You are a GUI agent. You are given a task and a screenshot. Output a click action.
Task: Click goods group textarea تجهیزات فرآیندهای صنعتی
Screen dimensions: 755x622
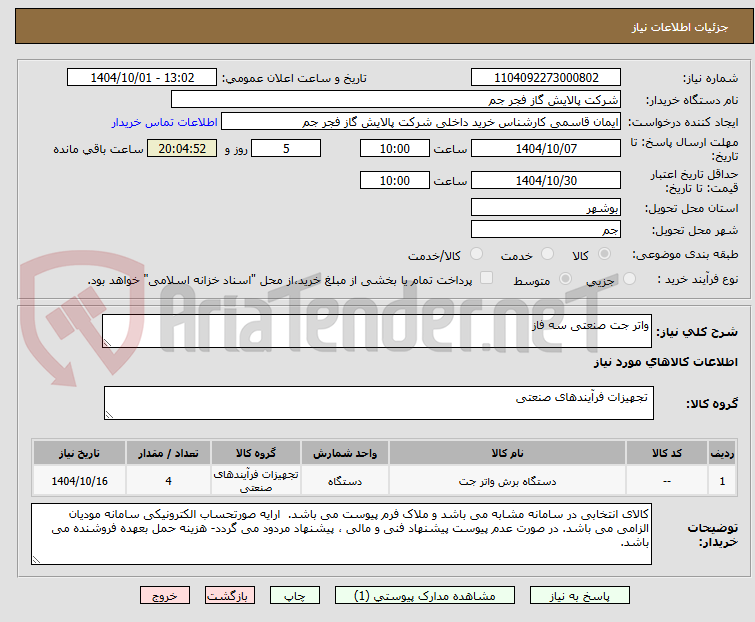[x=378, y=403]
